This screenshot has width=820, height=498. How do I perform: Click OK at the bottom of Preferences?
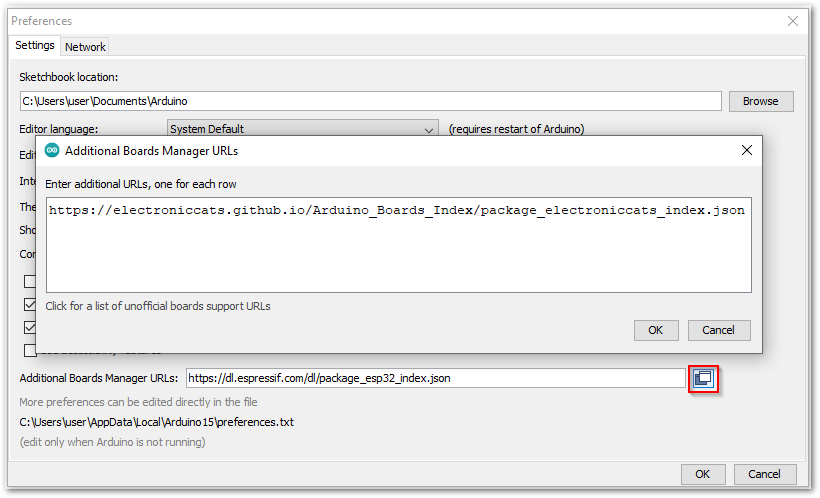click(702, 474)
